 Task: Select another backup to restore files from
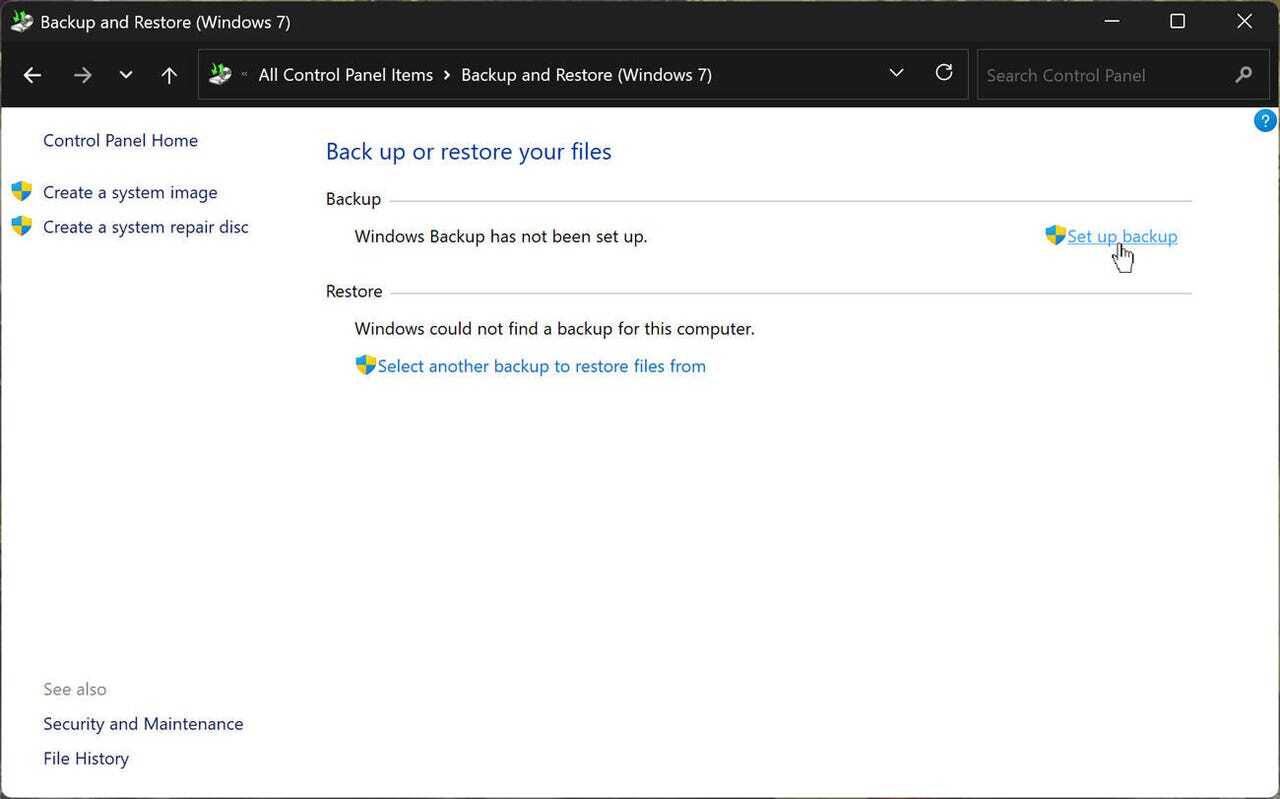[541, 366]
